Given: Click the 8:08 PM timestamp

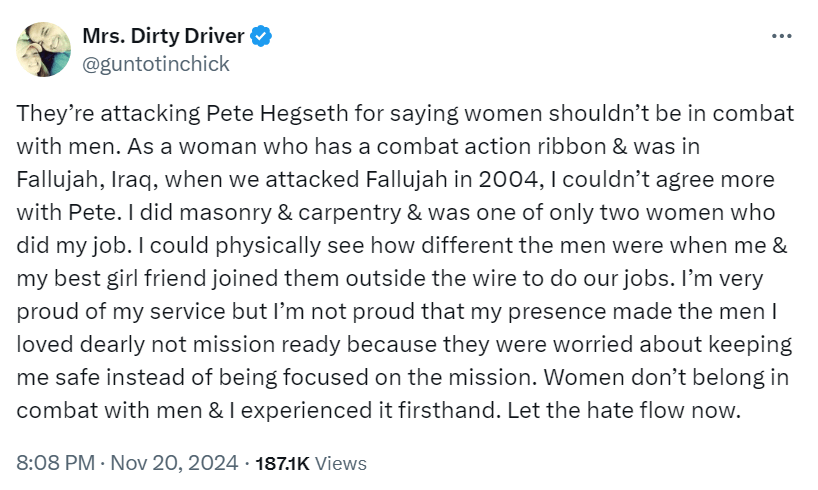Looking at the screenshot, I should 56,463.
